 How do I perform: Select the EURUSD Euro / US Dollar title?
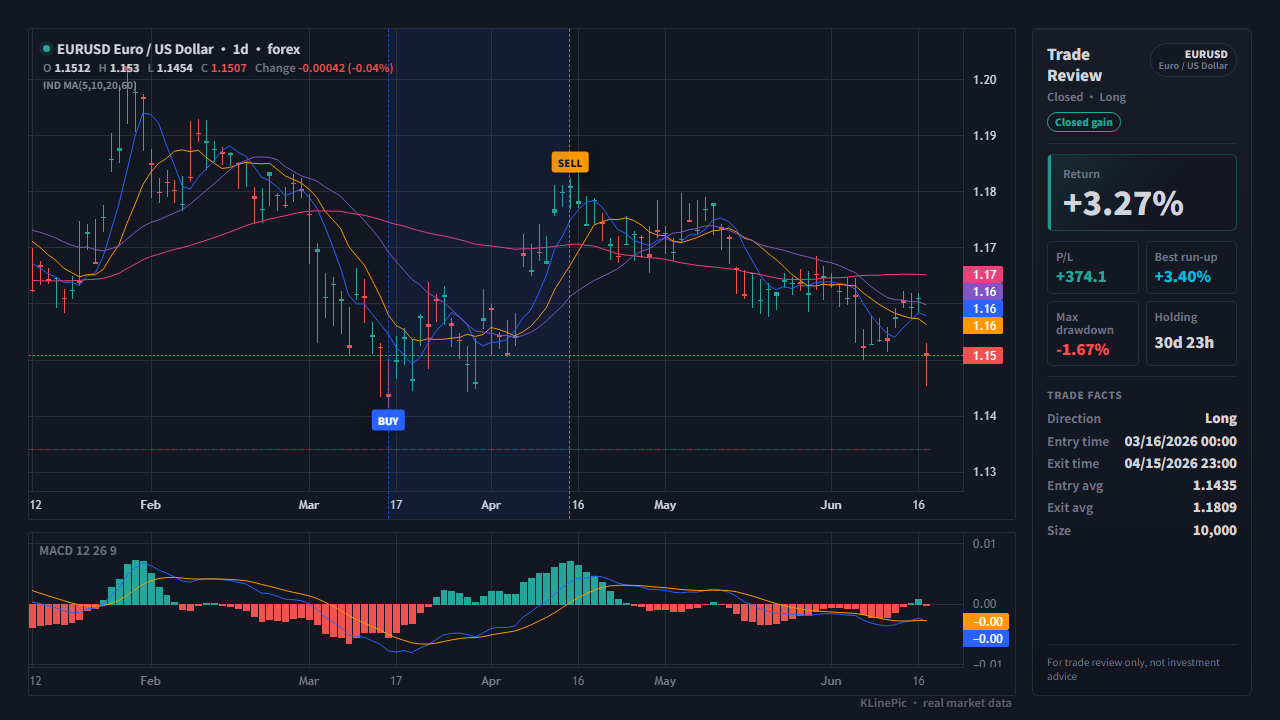pos(135,49)
